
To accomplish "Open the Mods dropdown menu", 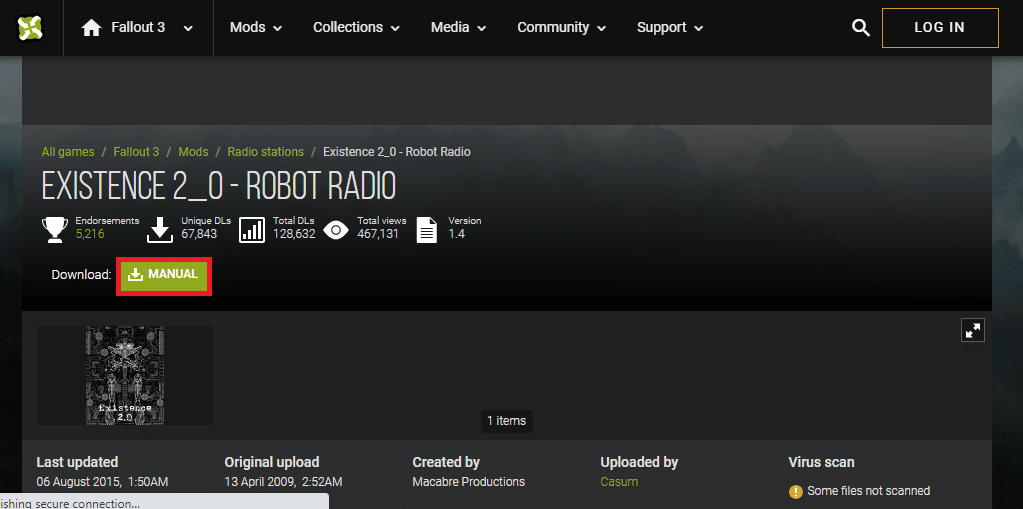I will (256, 27).
